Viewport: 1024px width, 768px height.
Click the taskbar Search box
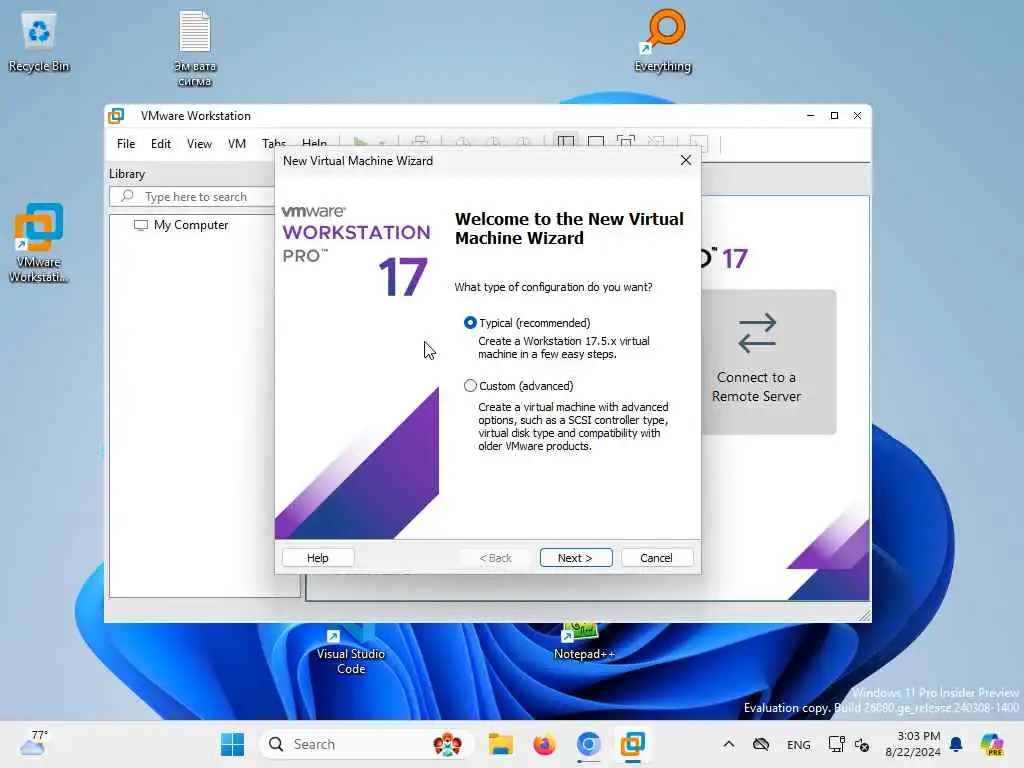[x=366, y=744]
